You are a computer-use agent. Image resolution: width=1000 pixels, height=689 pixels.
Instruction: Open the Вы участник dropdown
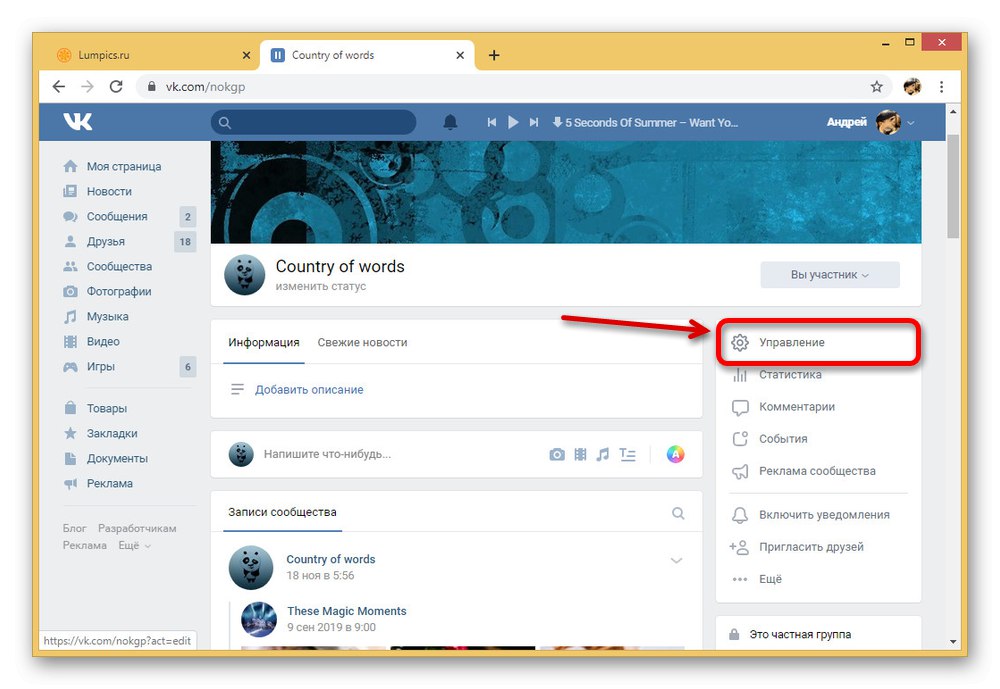pos(830,275)
